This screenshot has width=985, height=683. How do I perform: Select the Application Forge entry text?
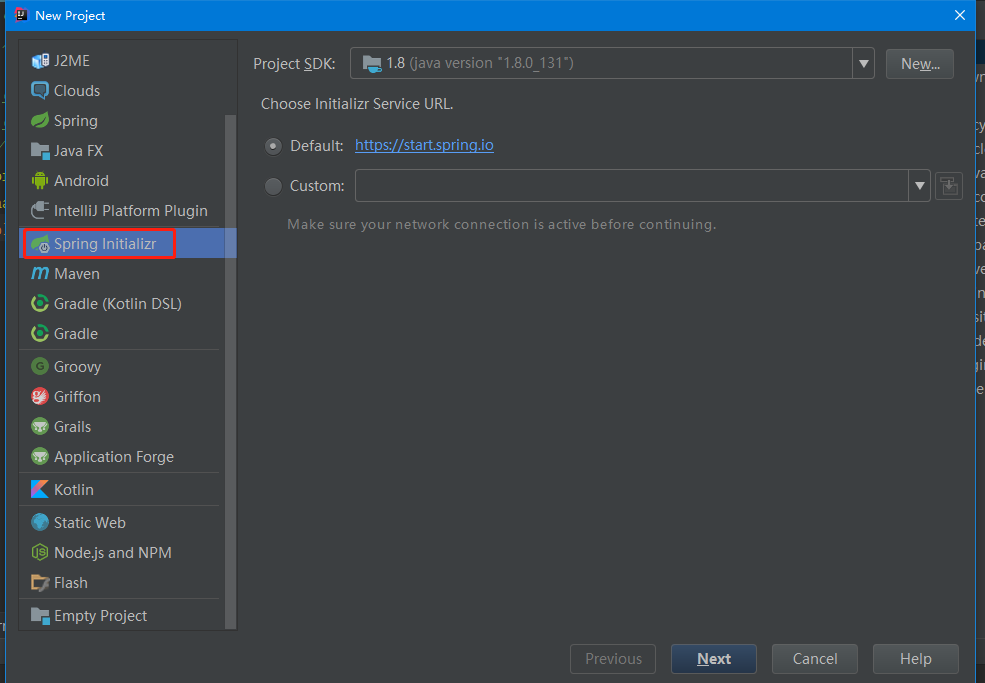(114, 457)
